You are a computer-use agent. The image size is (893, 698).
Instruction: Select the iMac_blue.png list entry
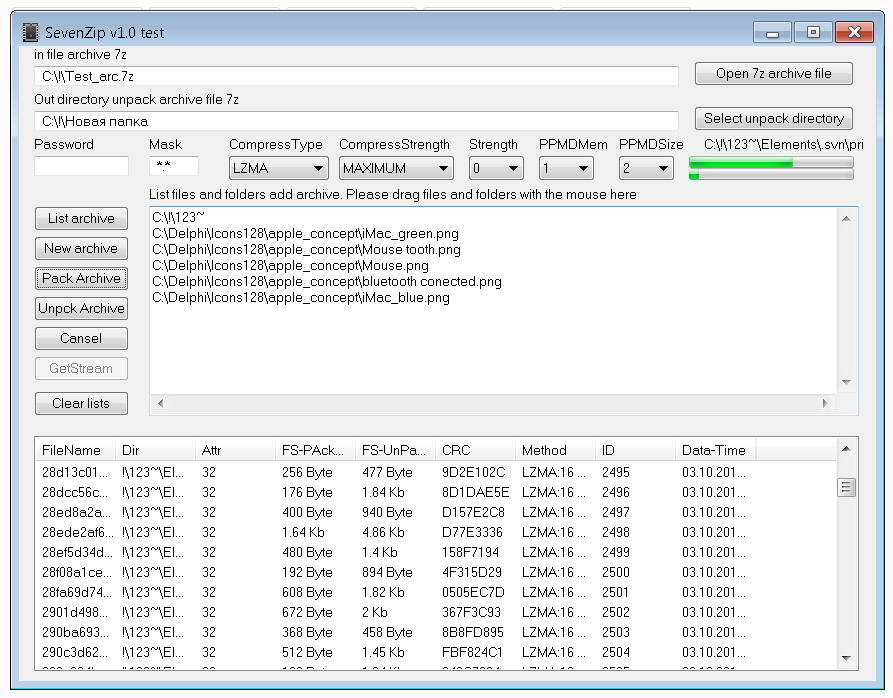[301, 297]
